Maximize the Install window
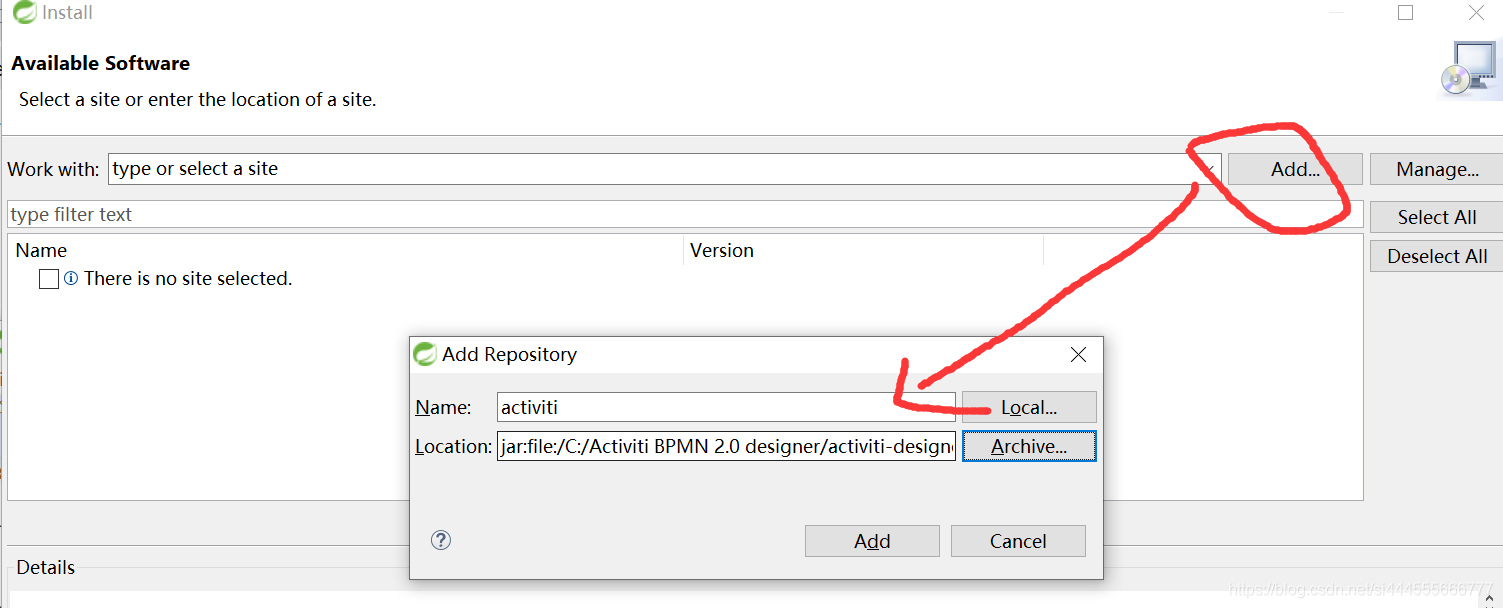The width and height of the screenshot is (1503, 608). click(1405, 13)
